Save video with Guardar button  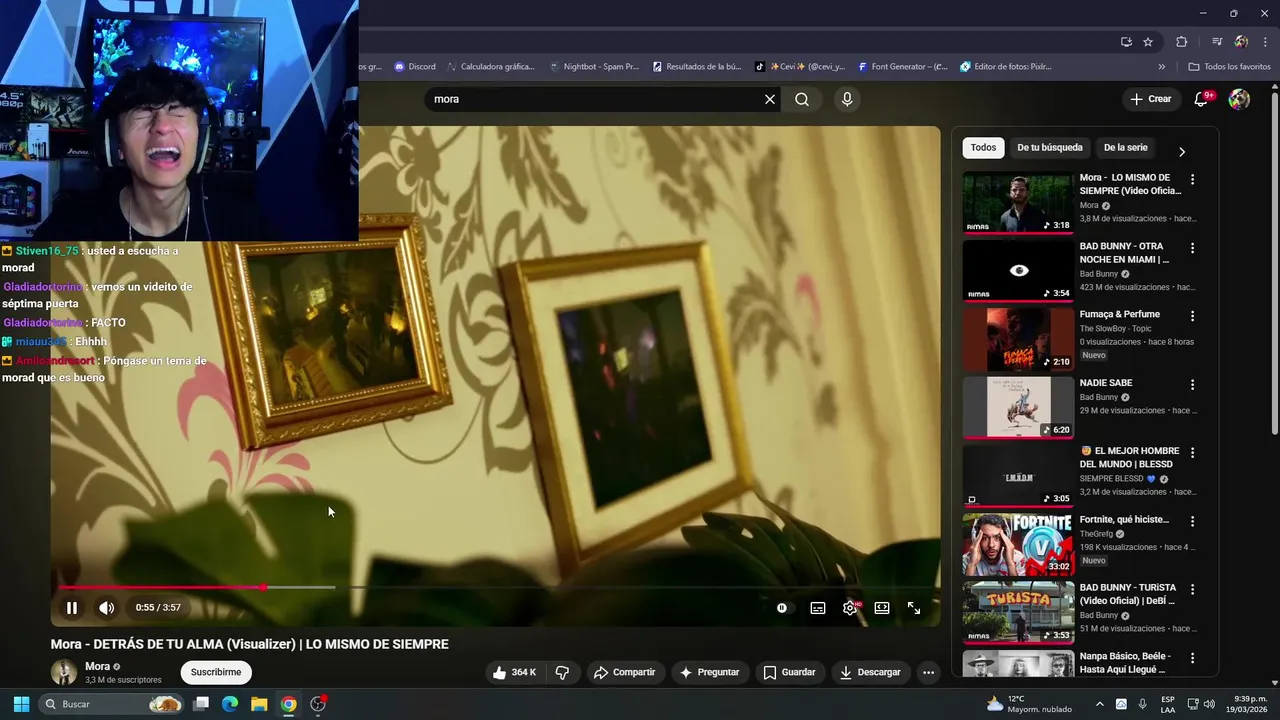[790, 672]
